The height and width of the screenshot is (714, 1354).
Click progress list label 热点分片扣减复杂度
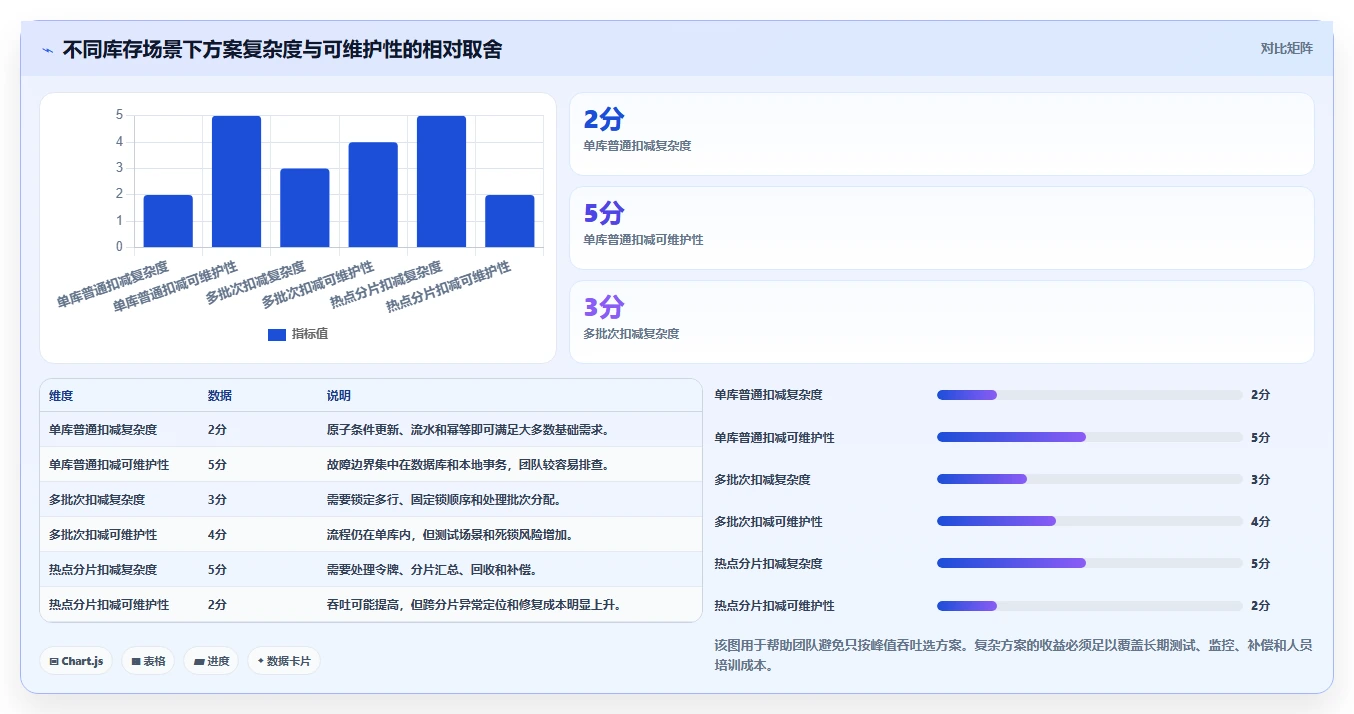(x=768, y=564)
